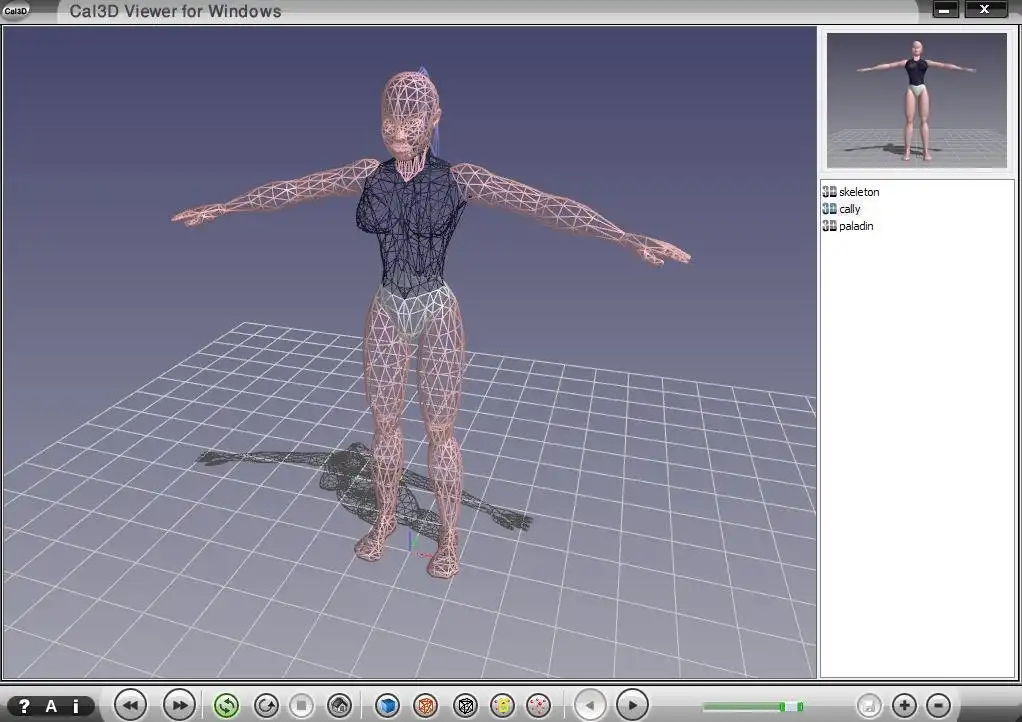Click the red dotted points display button
This screenshot has height=722, width=1022.
click(x=538, y=706)
